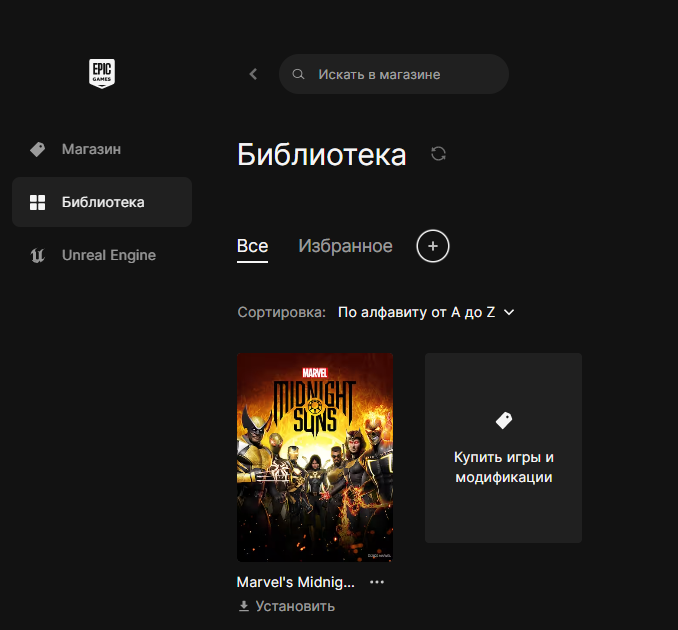Click the magnifier icon in the search bar
Screen dimensions: 678x630
point(298,74)
